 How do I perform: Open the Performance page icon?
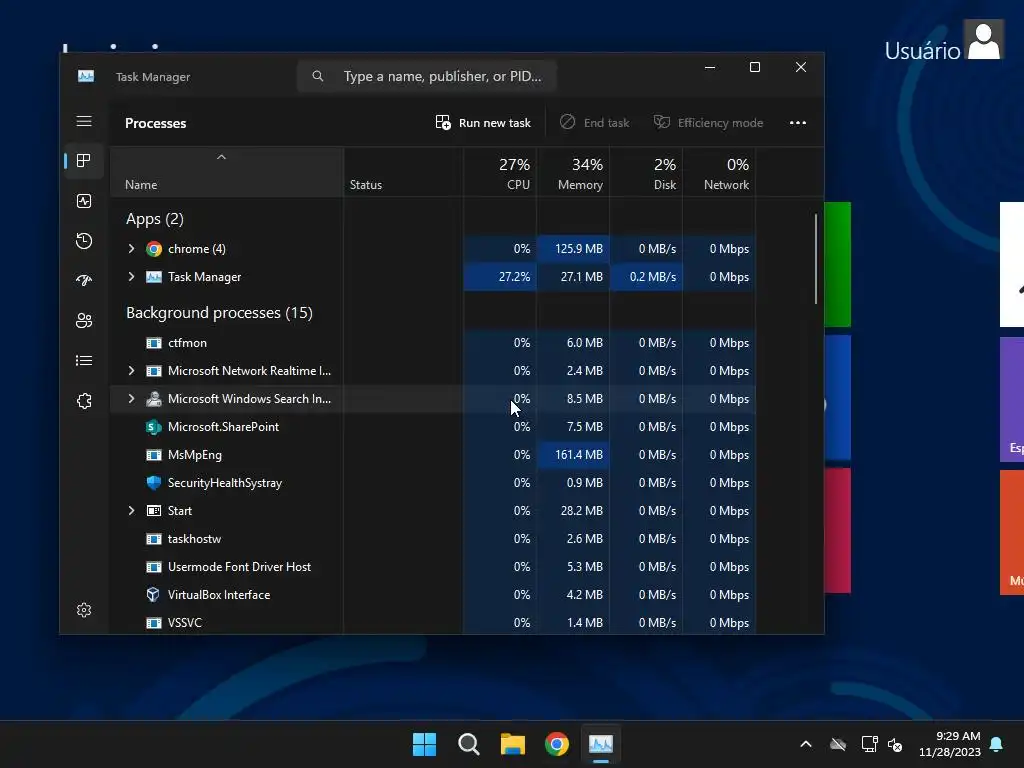click(x=84, y=201)
